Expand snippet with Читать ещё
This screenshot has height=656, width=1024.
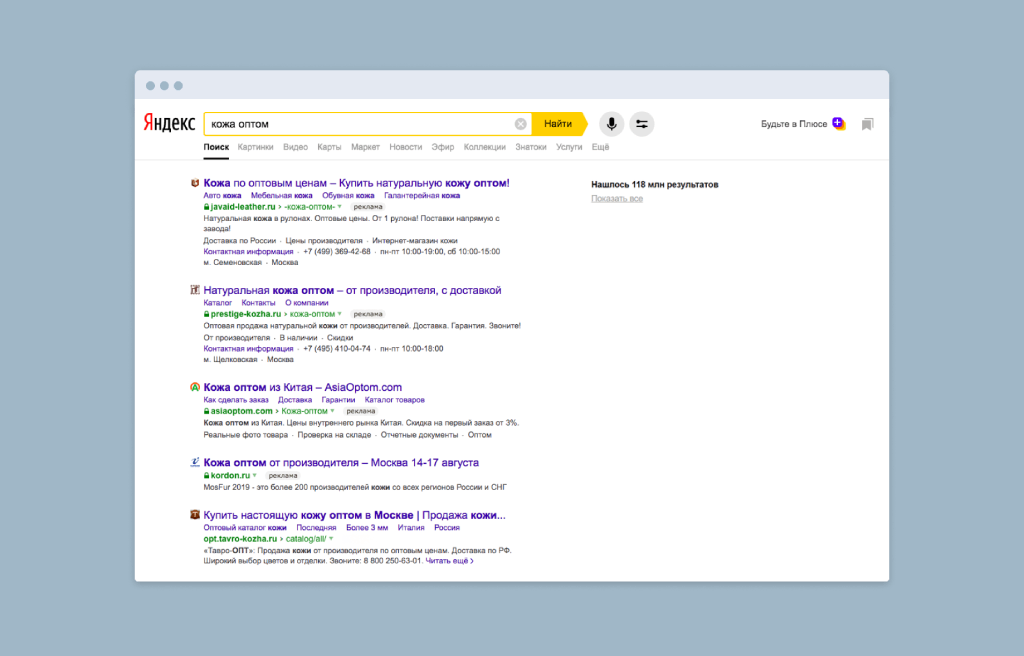pyautogui.click(x=449, y=561)
